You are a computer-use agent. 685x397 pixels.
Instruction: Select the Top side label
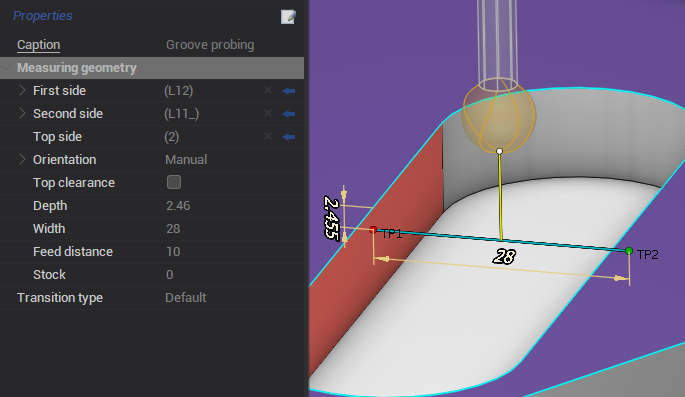click(58, 137)
